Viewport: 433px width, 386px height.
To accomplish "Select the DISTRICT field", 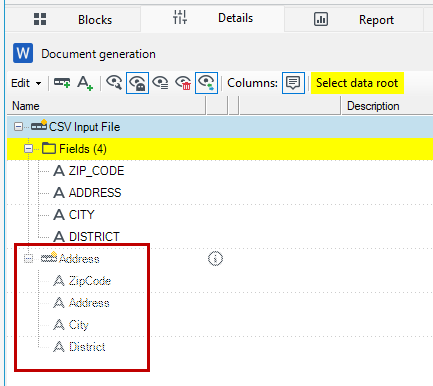I will (x=94, y=237).
